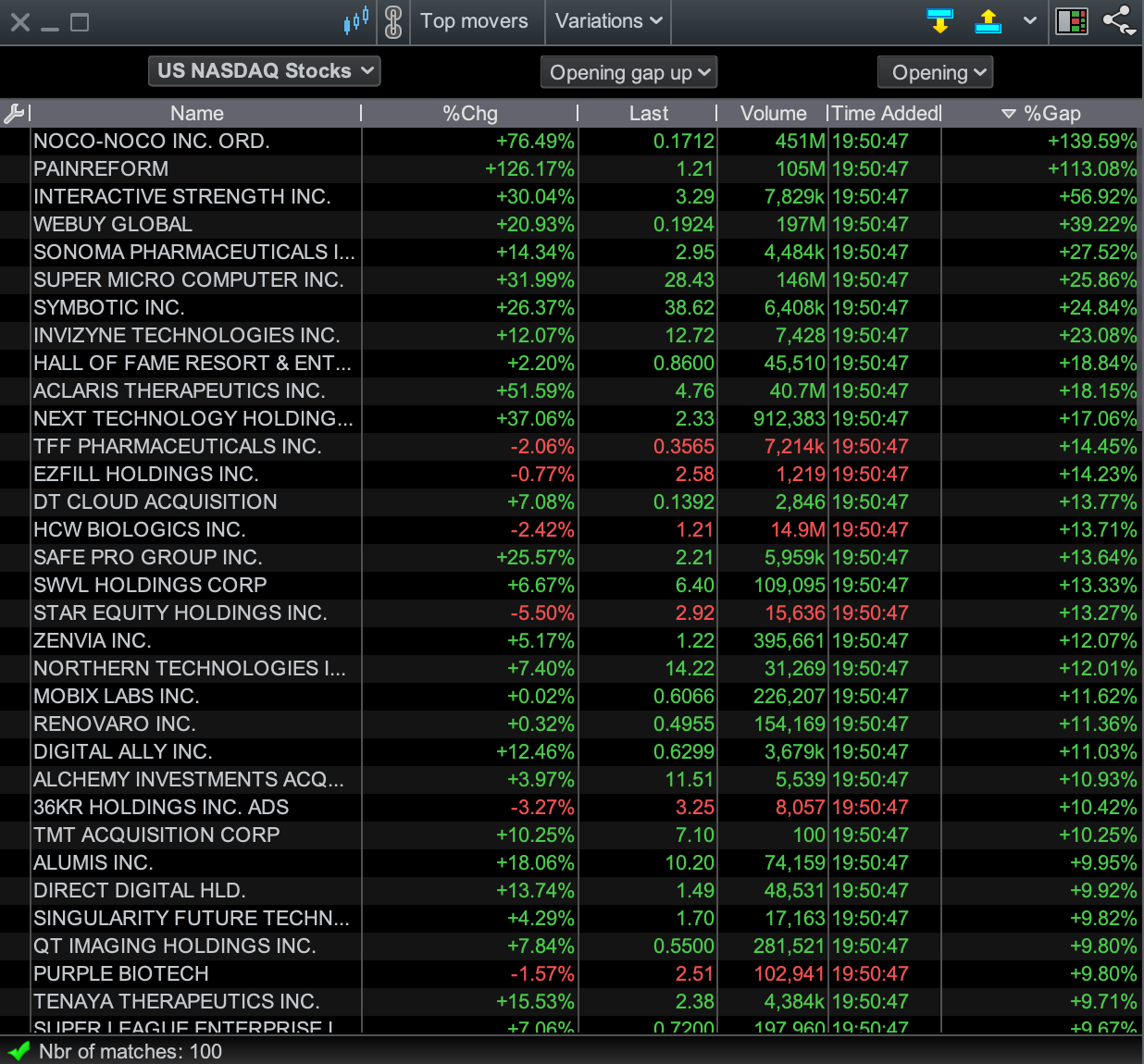This screenshot has height=1064, width=1144.
Task: Open the candlestick chart icon
Action: click(x=356, y=20)
